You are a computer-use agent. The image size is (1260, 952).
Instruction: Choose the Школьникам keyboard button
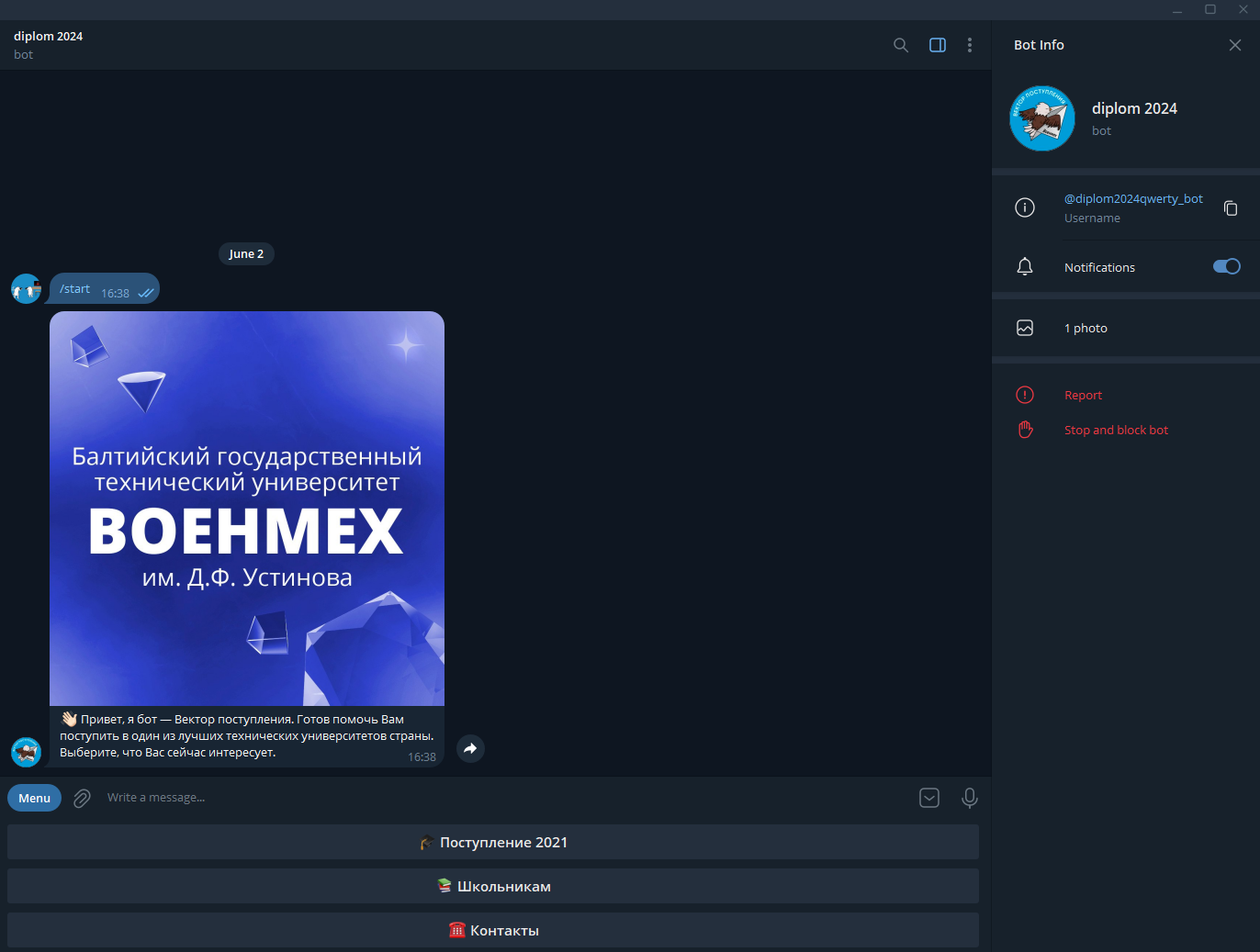[493, 886]
